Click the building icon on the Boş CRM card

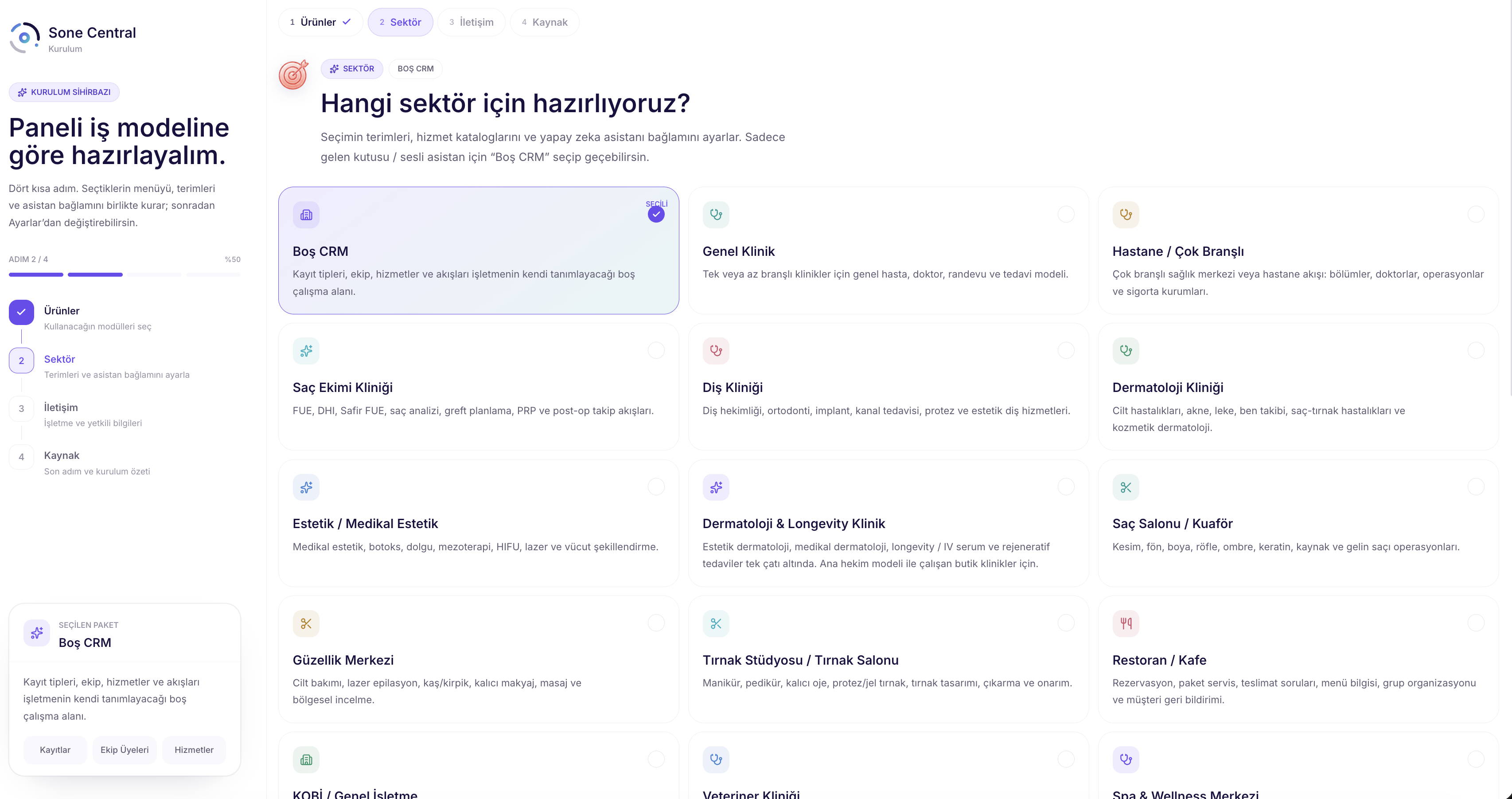tap(306, 215)
